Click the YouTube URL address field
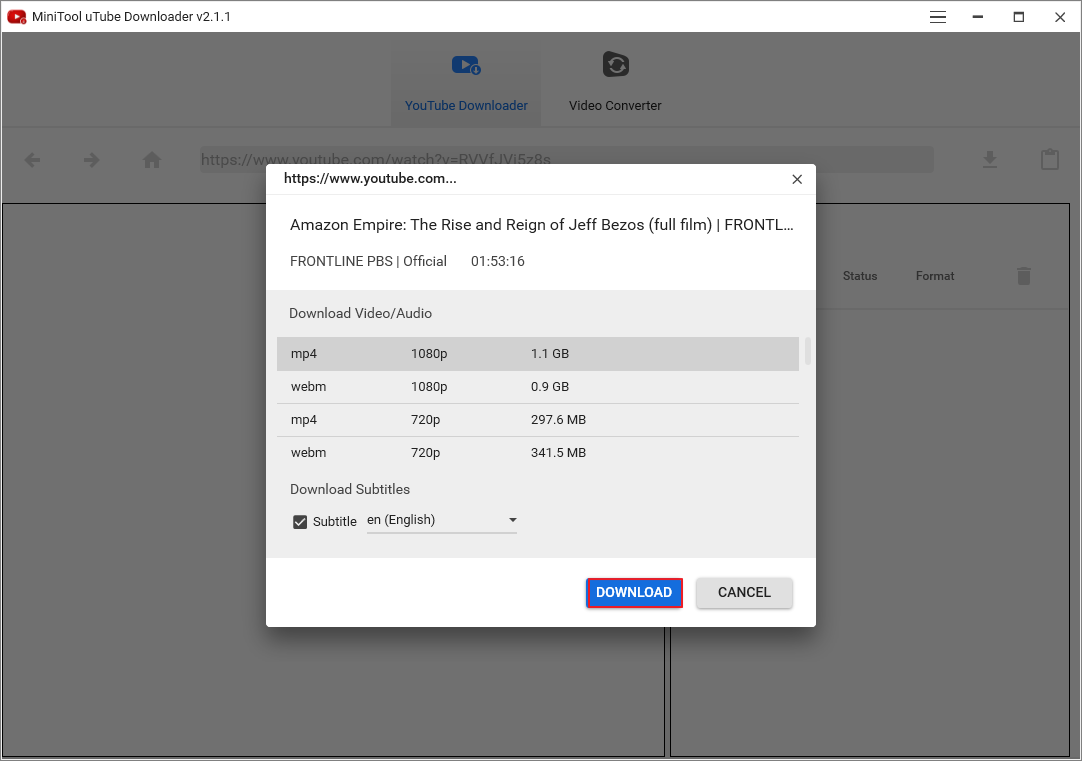The width and height of the screenshot is (1082, 761). 567,160
